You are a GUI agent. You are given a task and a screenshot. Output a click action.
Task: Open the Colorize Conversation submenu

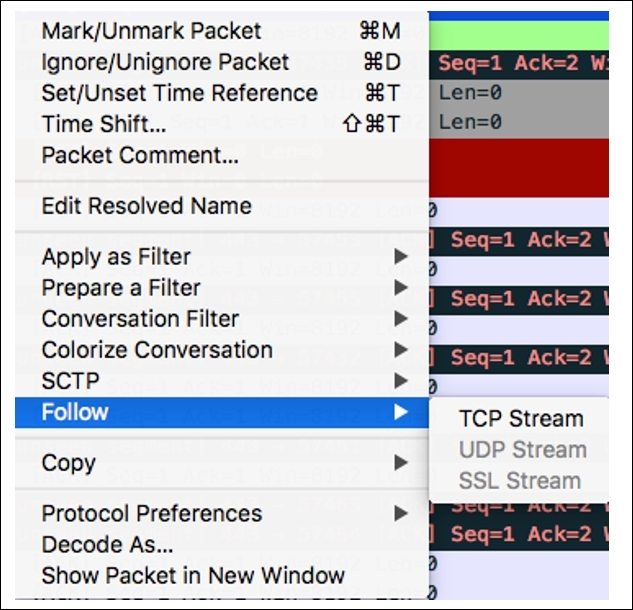[x=157, y=350]
